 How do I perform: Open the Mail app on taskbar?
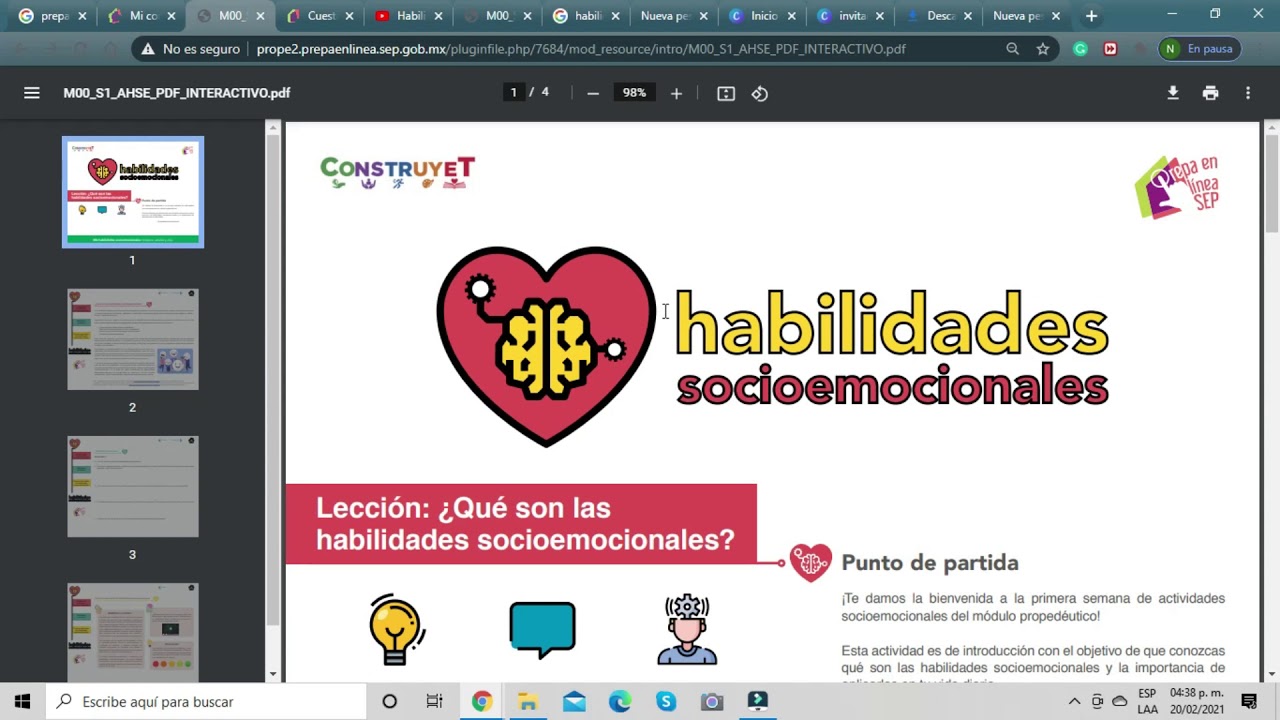pos(574,702)
